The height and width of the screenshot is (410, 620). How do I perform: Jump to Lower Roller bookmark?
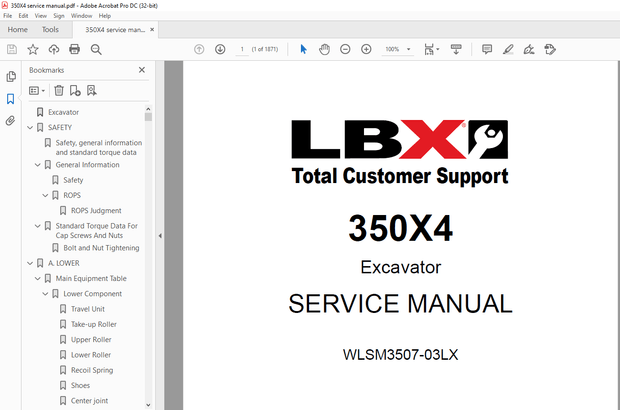pyautogui.click(x=91, y=355)
